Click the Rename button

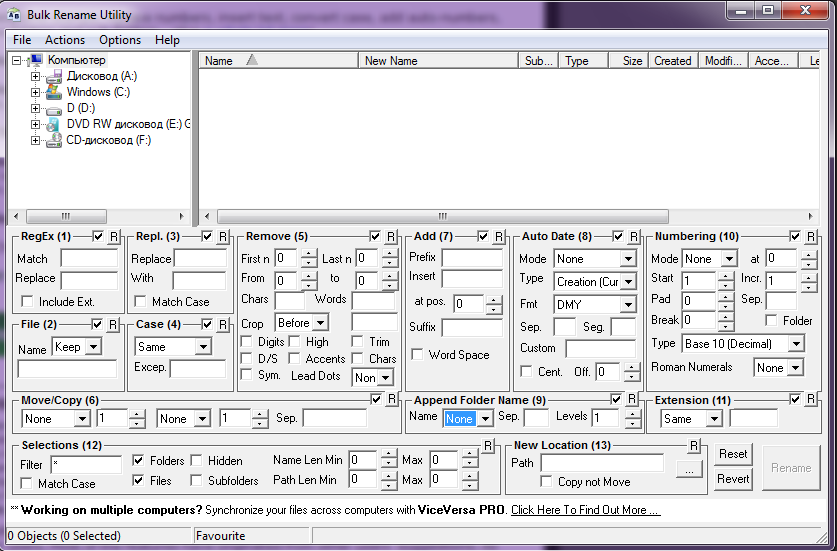click(x=791, y=468)
